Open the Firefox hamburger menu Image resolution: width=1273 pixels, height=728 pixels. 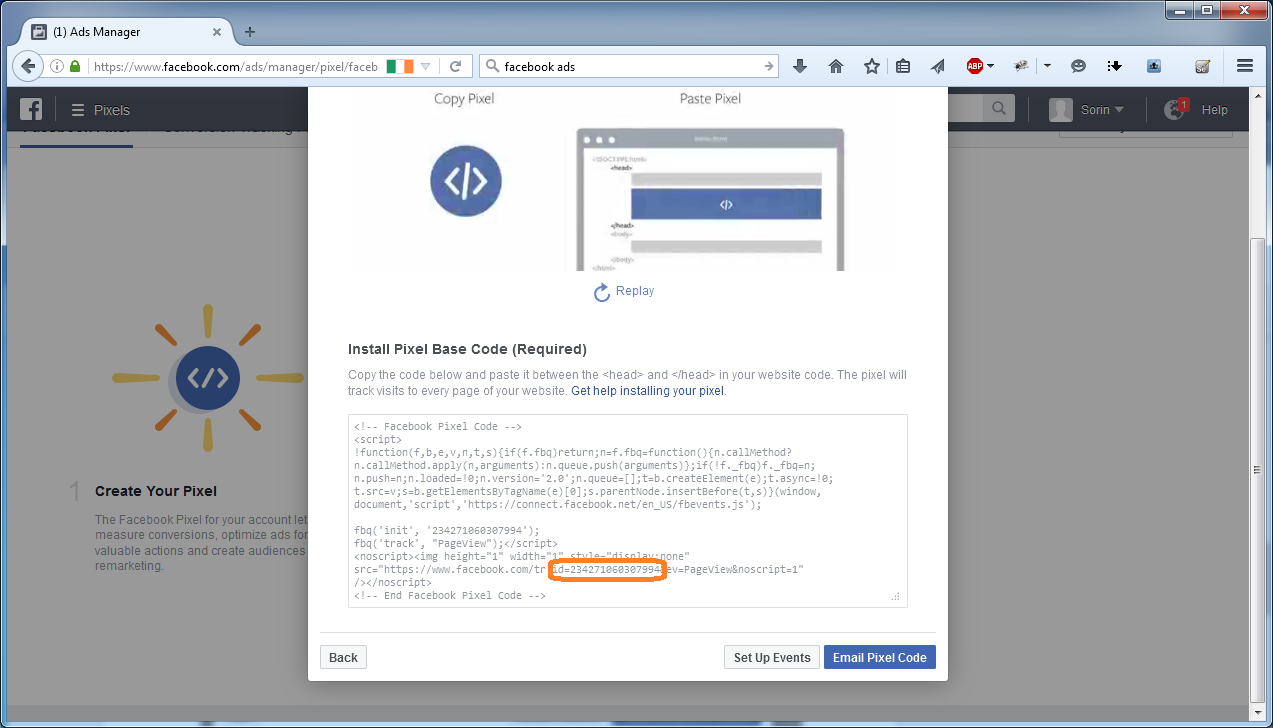coord(1245,66)
